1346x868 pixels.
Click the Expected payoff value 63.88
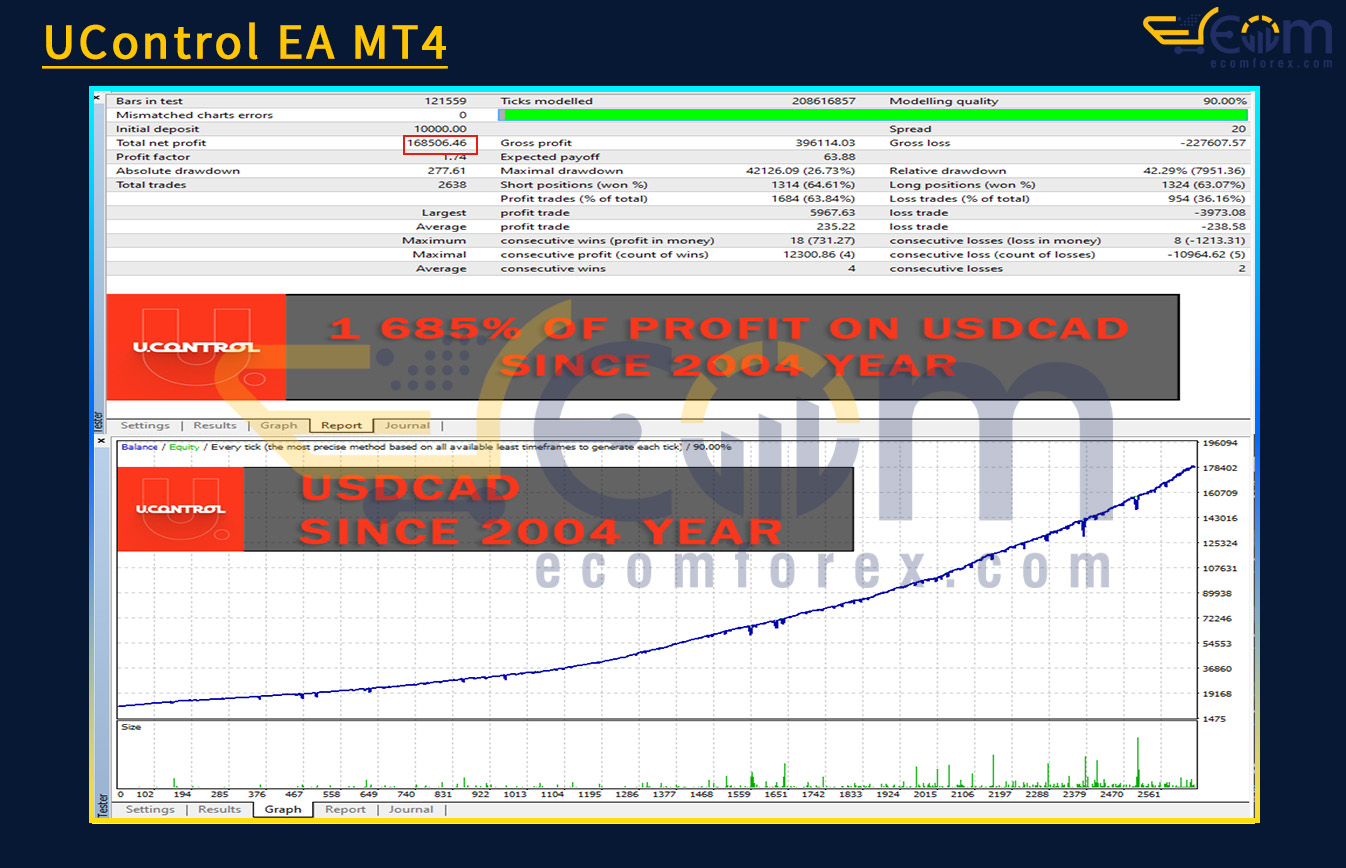pyautogui.click(x=840, y=157)
